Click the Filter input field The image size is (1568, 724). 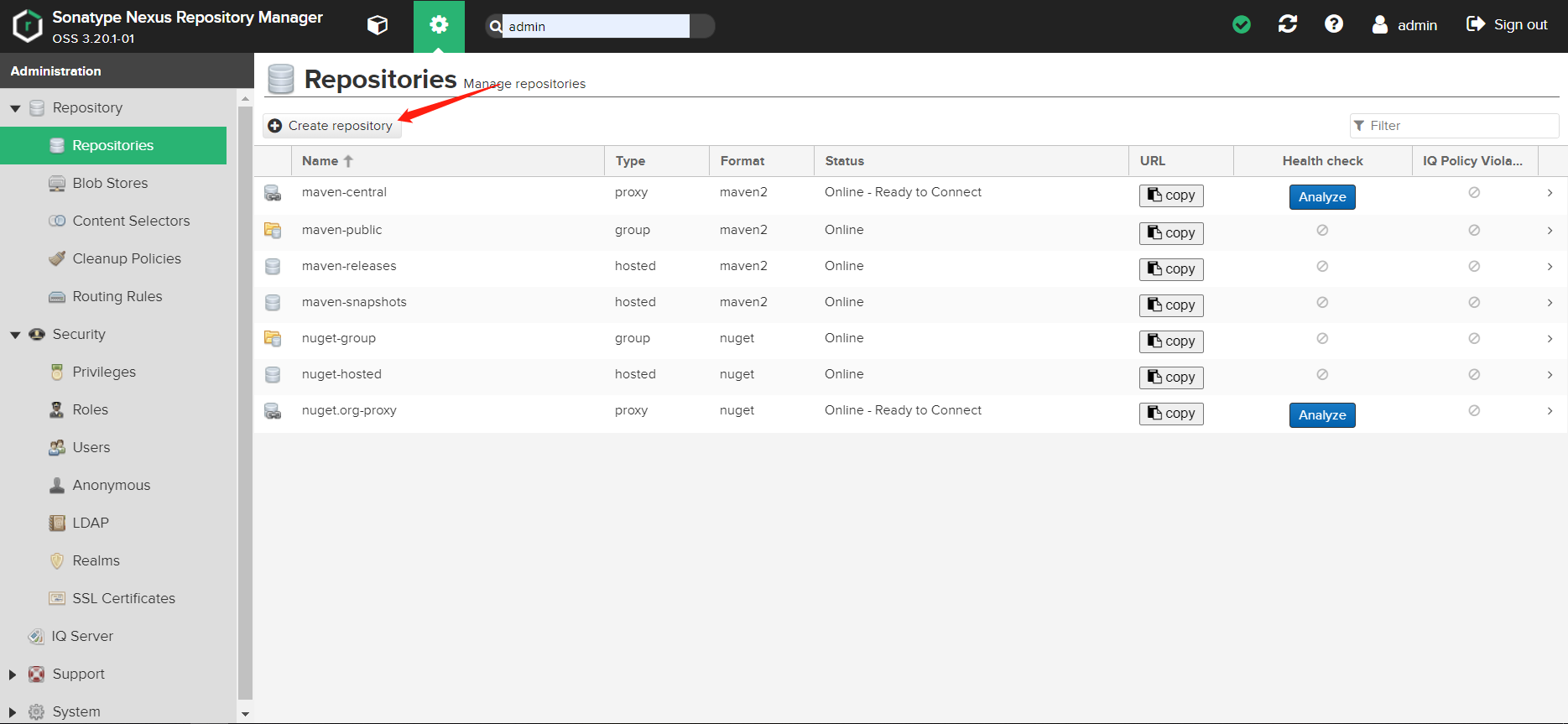click(x=1455, y=126)
